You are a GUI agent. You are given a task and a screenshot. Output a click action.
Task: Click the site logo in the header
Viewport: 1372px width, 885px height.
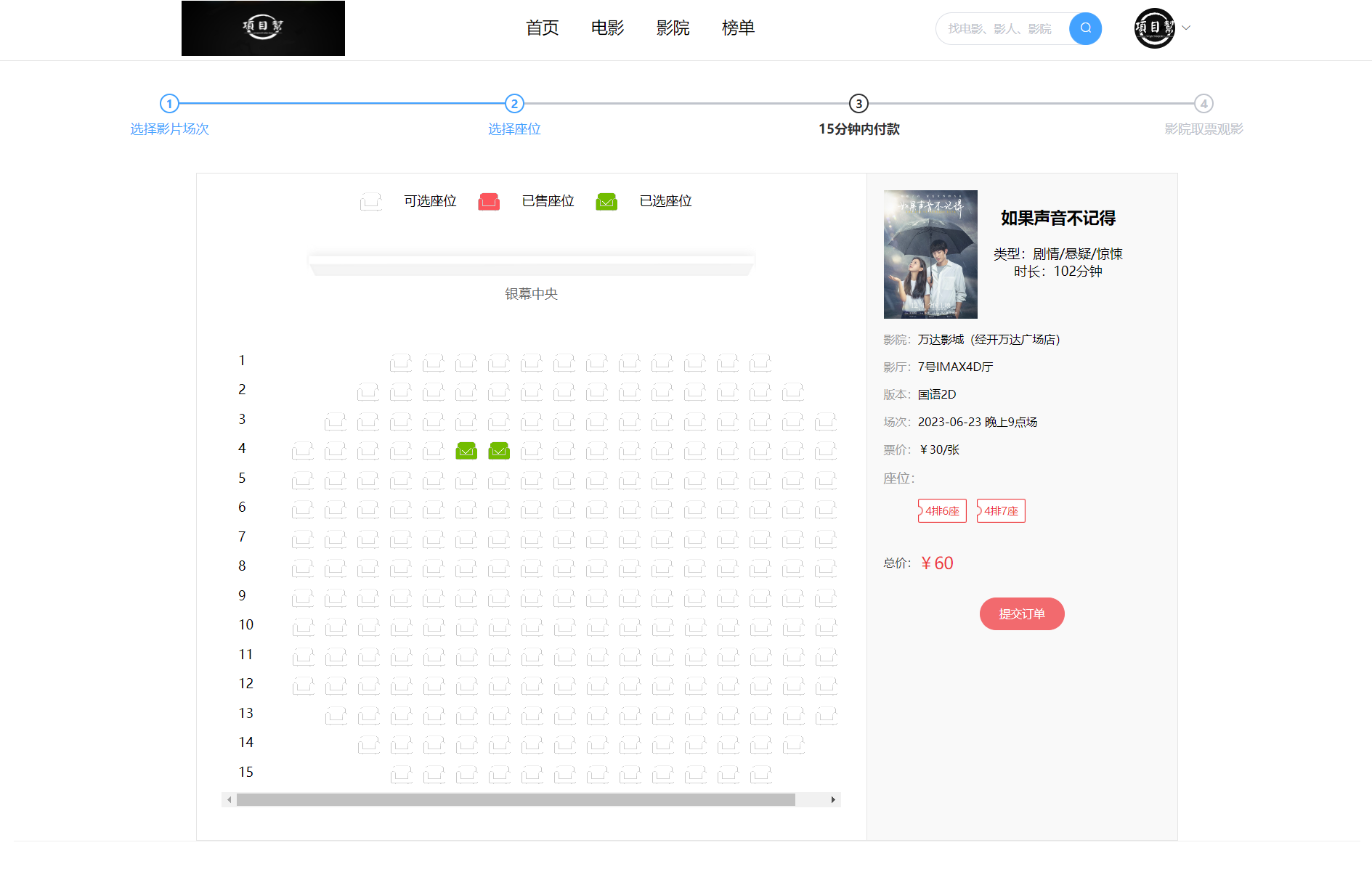click(263, 28)
